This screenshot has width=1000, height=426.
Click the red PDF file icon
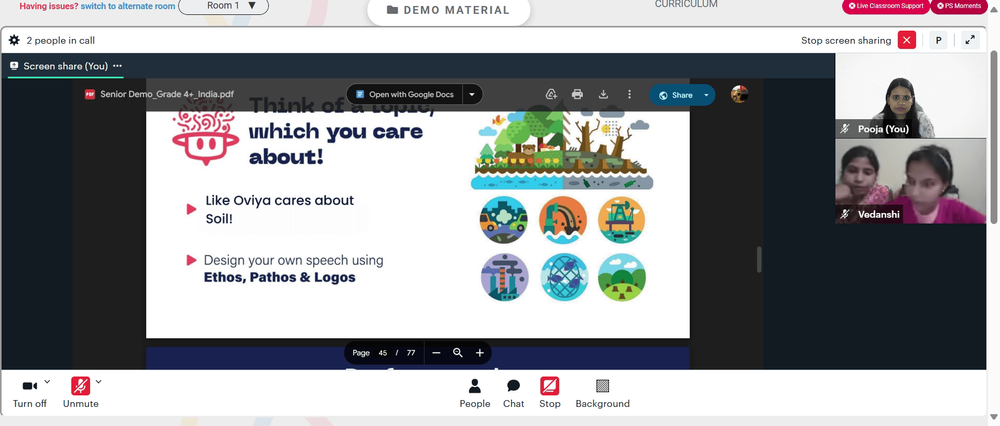90,94
